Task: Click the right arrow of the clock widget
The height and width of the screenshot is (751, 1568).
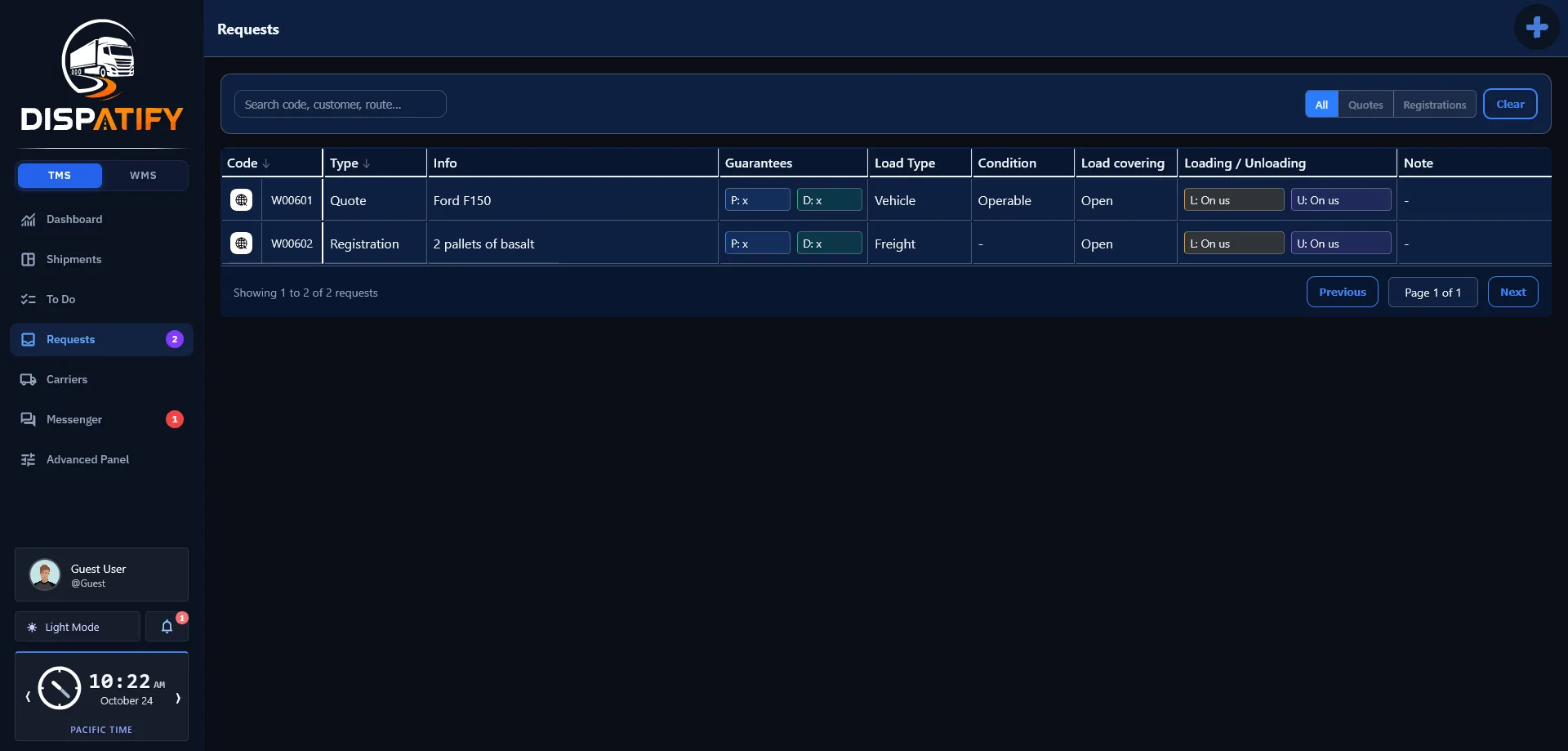Action: [178, 697]
